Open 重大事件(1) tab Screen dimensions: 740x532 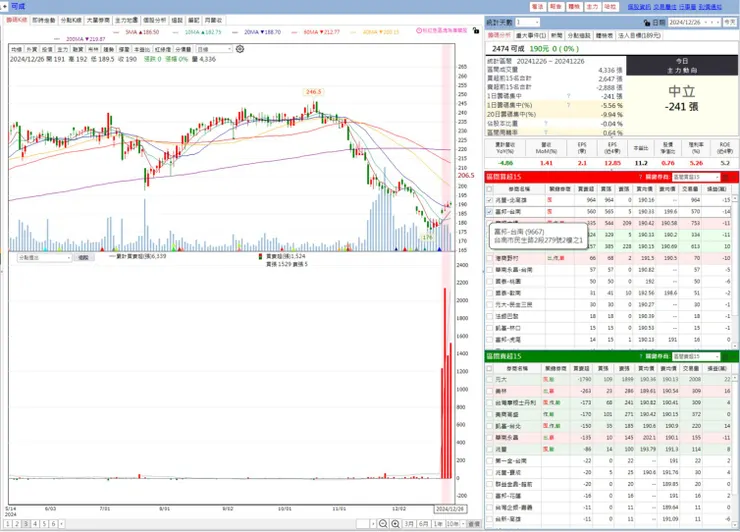pos(531,35)
